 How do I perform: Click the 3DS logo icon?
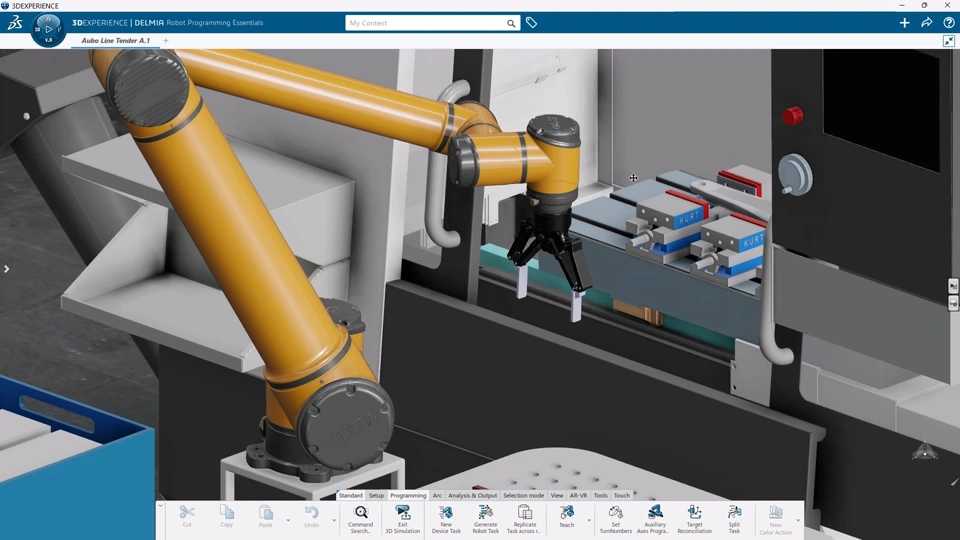click(15, 23)
